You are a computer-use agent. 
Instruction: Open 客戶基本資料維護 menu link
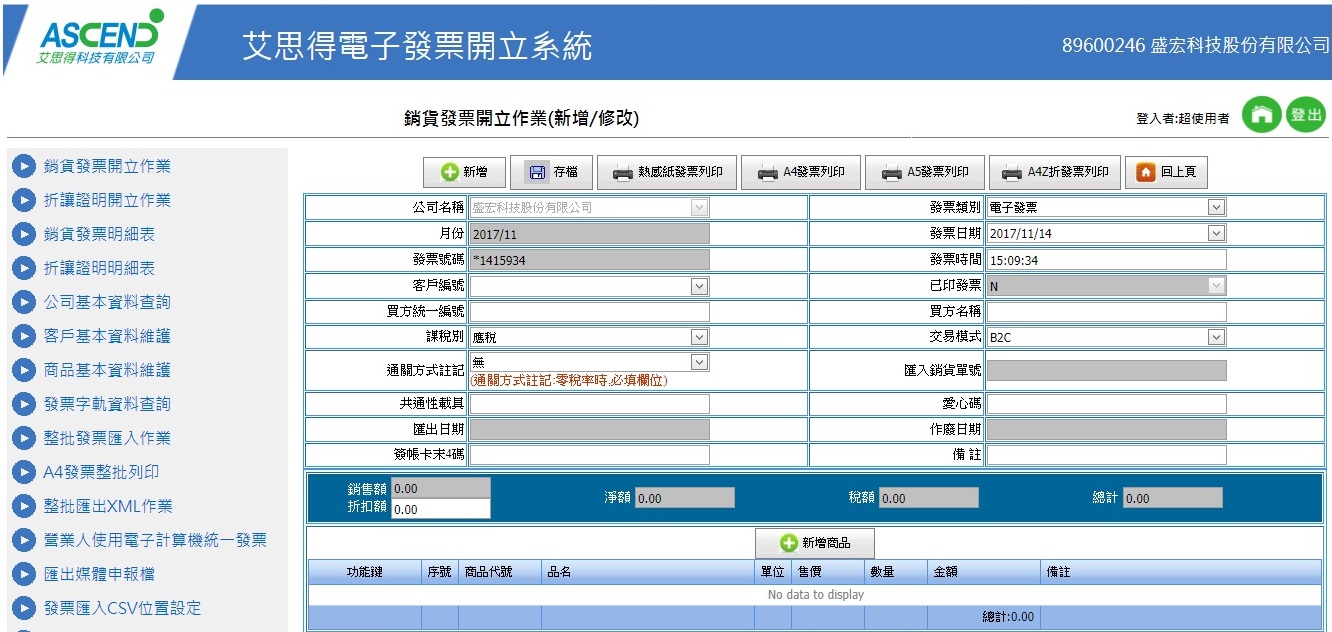[x=107, y=336]
